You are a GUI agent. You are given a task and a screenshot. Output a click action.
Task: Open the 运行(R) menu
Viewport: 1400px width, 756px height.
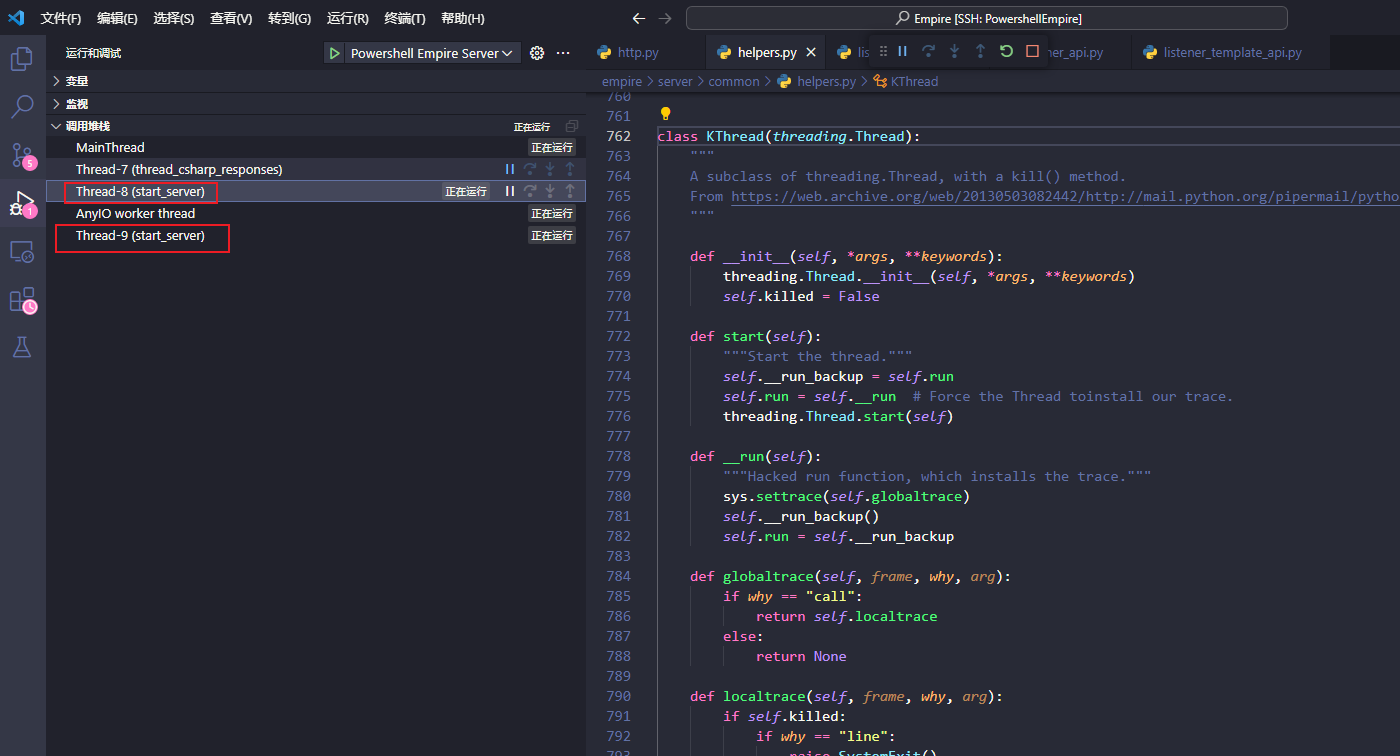pyautogui.click(x=347, y=18)
